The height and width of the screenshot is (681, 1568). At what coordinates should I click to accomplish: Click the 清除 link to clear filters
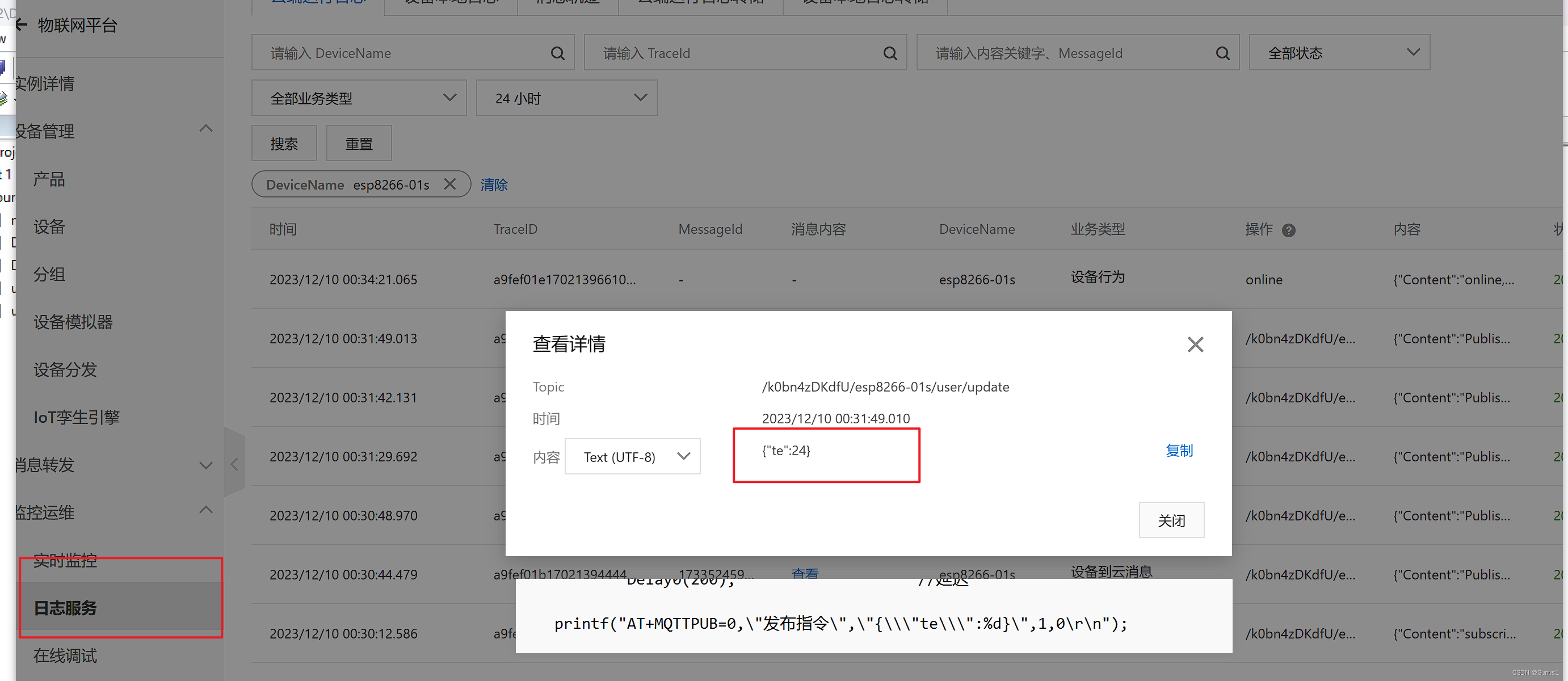(x=494, y=185)
